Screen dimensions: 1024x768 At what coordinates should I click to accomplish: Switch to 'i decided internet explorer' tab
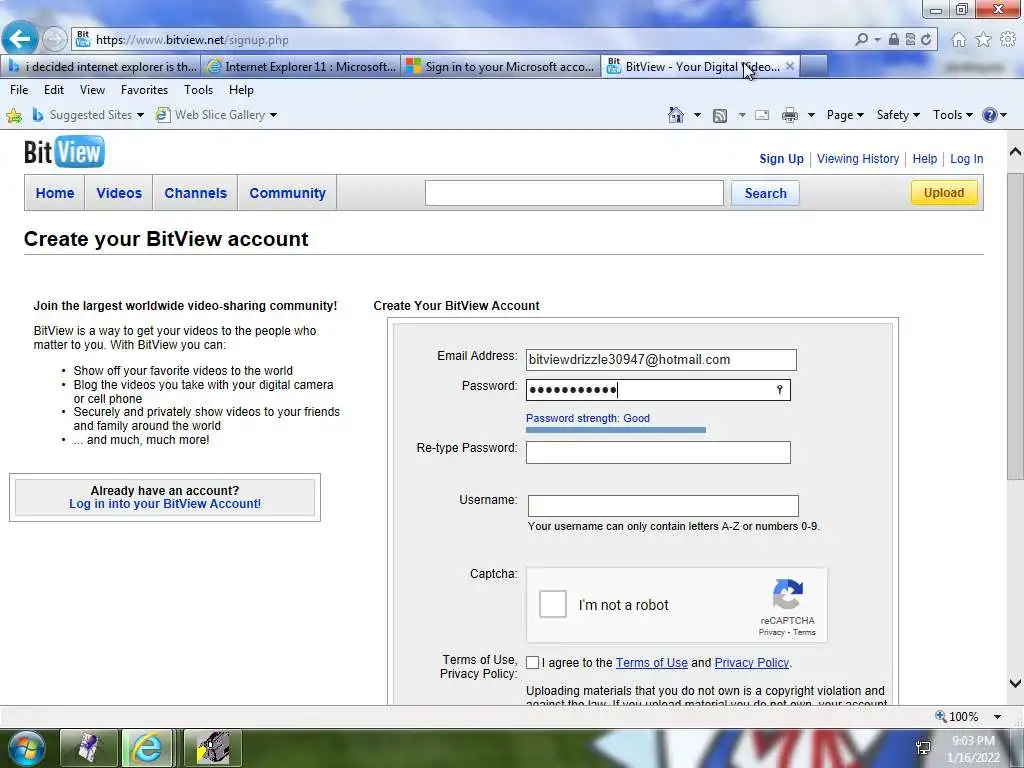point(102,67)
